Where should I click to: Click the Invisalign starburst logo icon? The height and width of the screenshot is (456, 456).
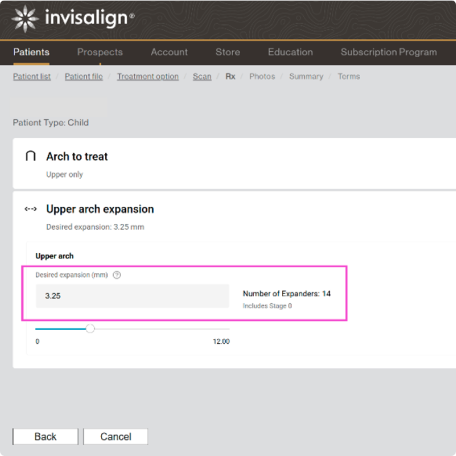[x=25, y=19]
